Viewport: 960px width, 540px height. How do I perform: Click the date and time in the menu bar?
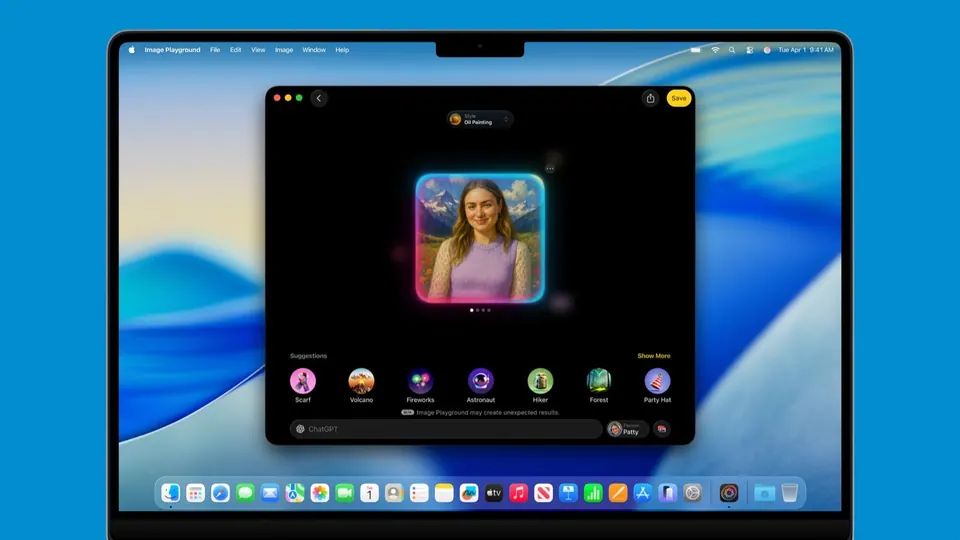click(x=806, y=50)
